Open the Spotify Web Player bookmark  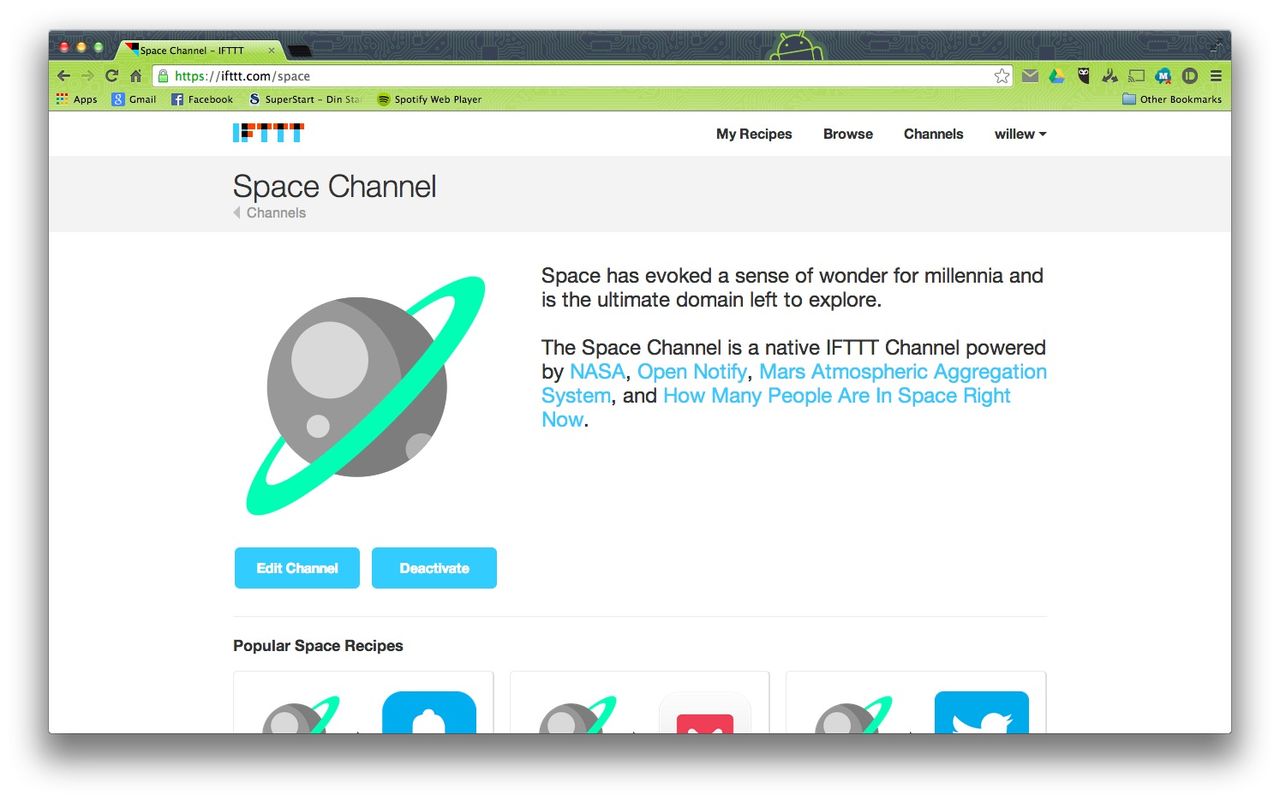(x=429, y=99)
